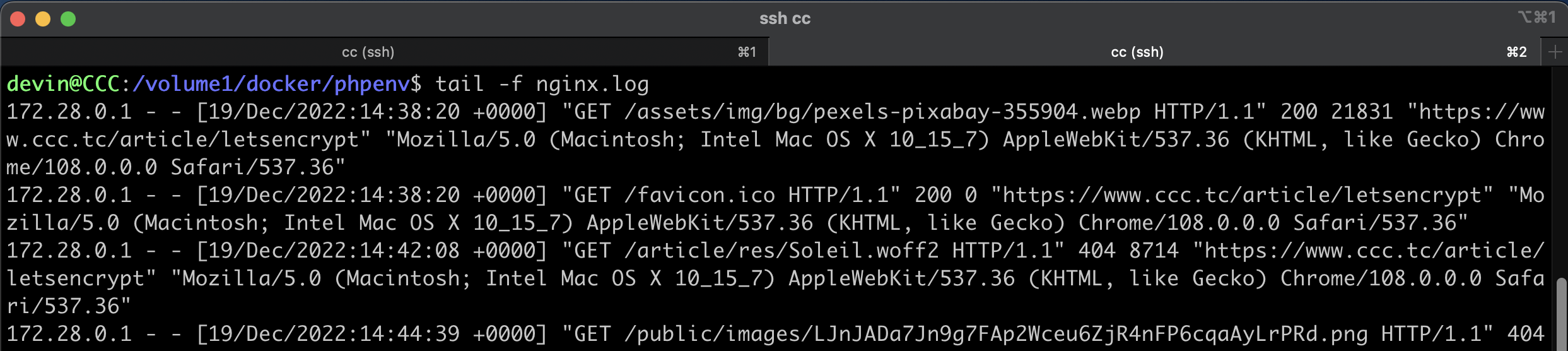Image resolution: width=1568 pixels, height=351 pixels.
Task: Click the vertical scrollbar thumb
Action: click(x=1561, y=314)
